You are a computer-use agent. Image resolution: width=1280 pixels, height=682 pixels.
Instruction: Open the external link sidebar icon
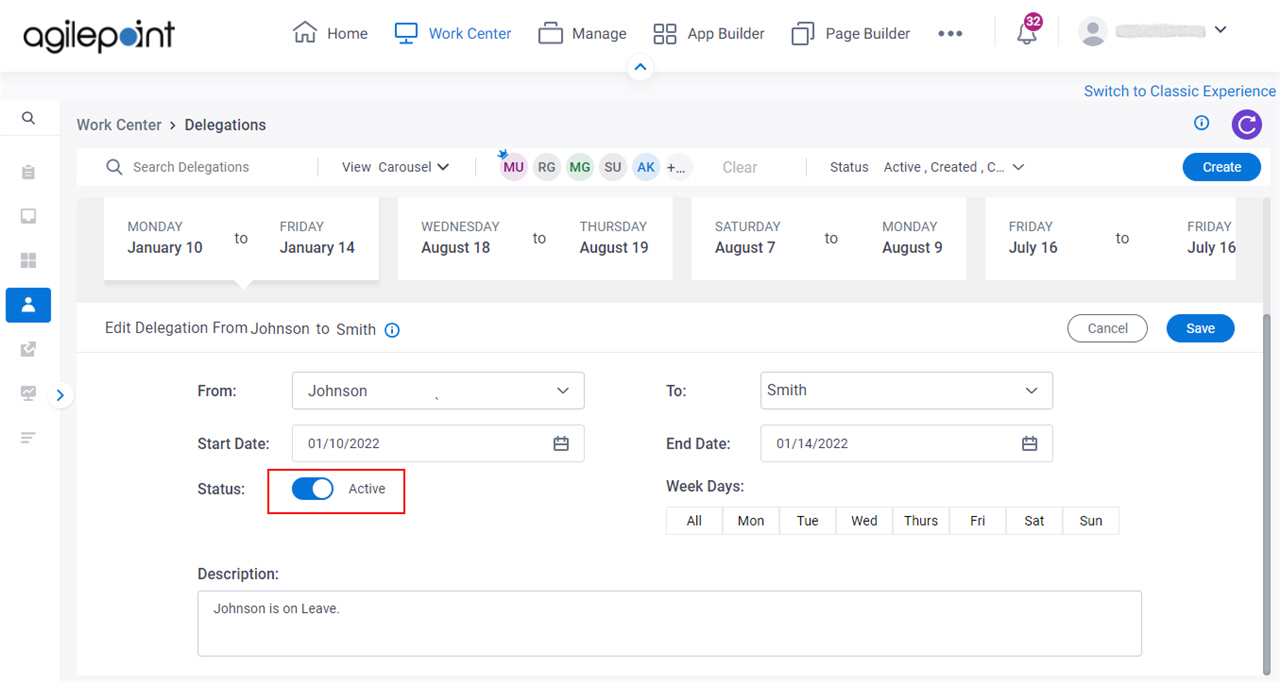[x=28, y=349]
